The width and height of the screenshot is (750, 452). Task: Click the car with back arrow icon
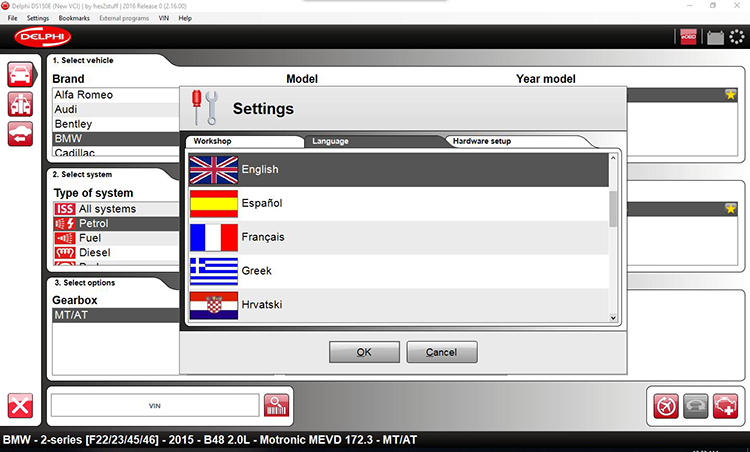pos(20,133)
